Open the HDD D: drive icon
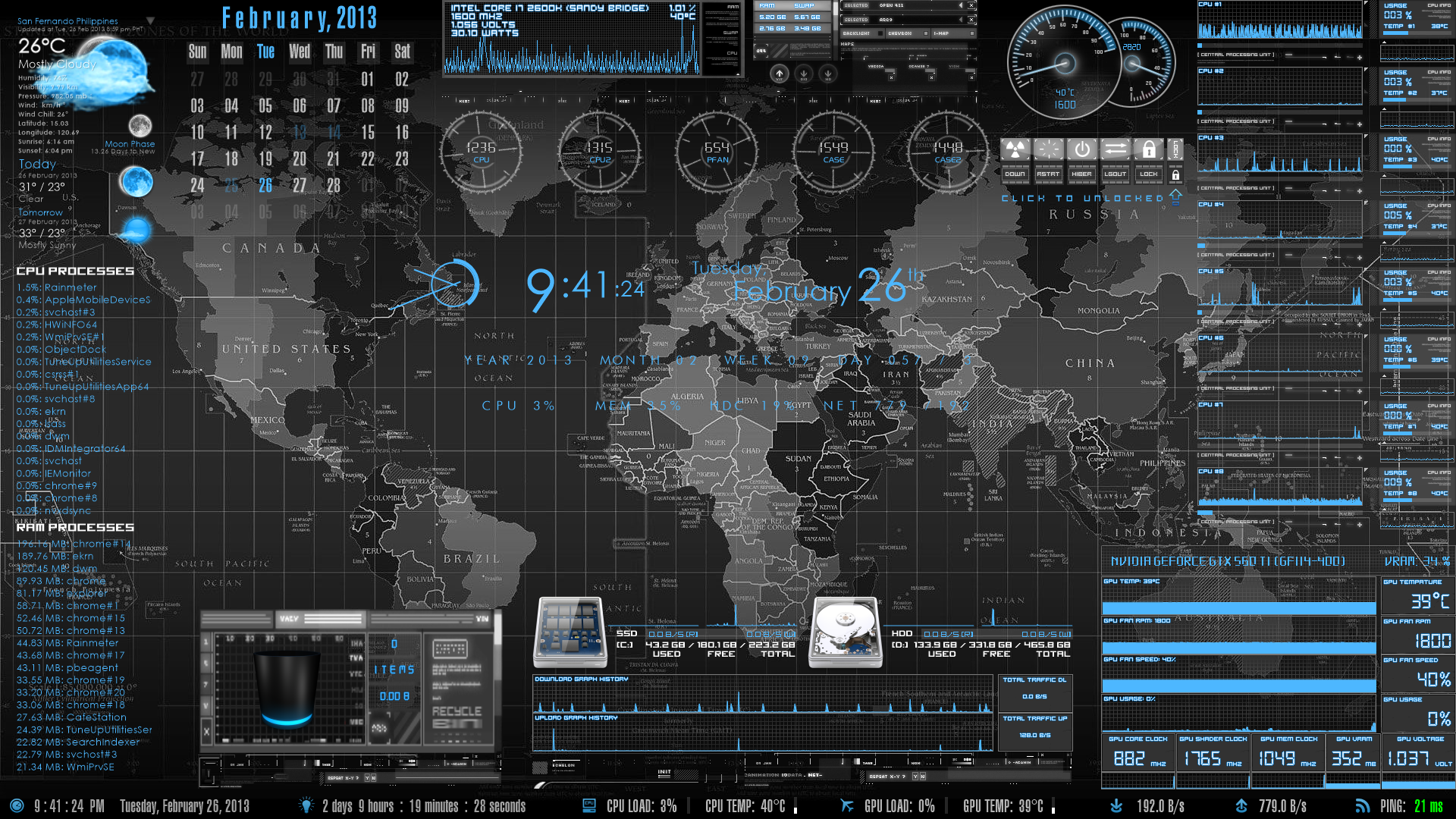Image resolution: width=1456 pixels, height=819 pixels. 845,632
